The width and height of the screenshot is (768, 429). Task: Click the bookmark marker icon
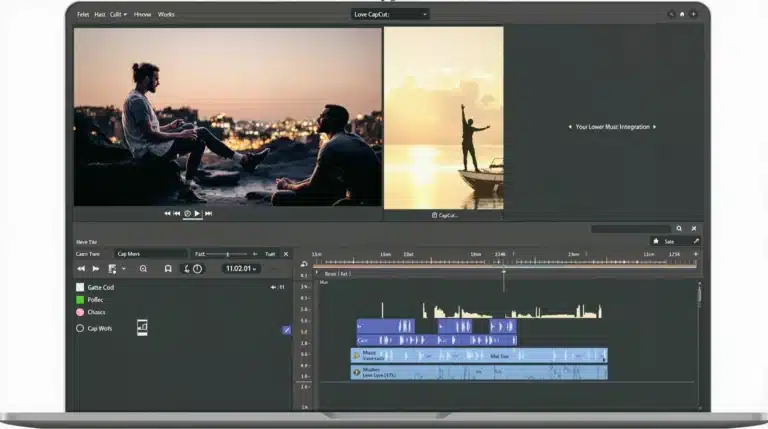pyautogui.click(x=168, y=269)
